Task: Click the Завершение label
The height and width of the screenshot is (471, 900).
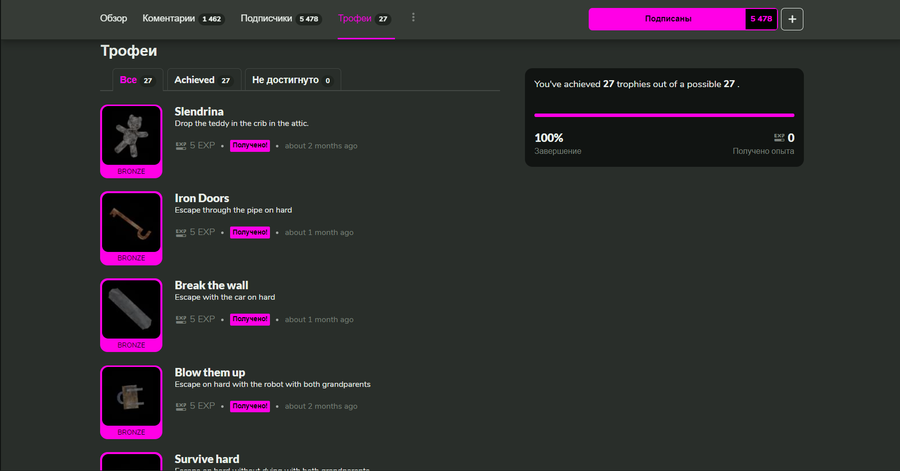Action: click(557, 151)
